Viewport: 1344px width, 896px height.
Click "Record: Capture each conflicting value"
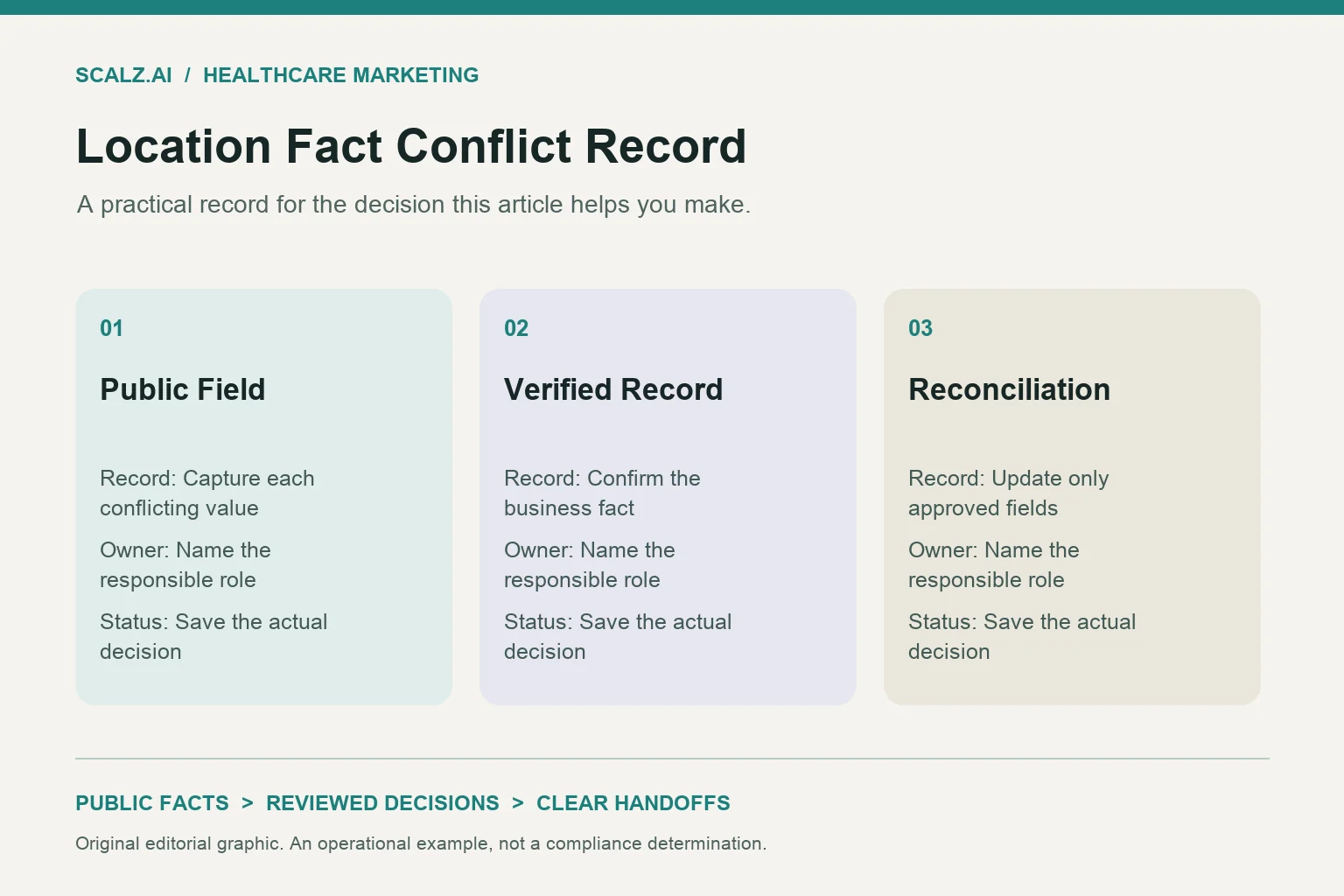click(x=206, y=493)
